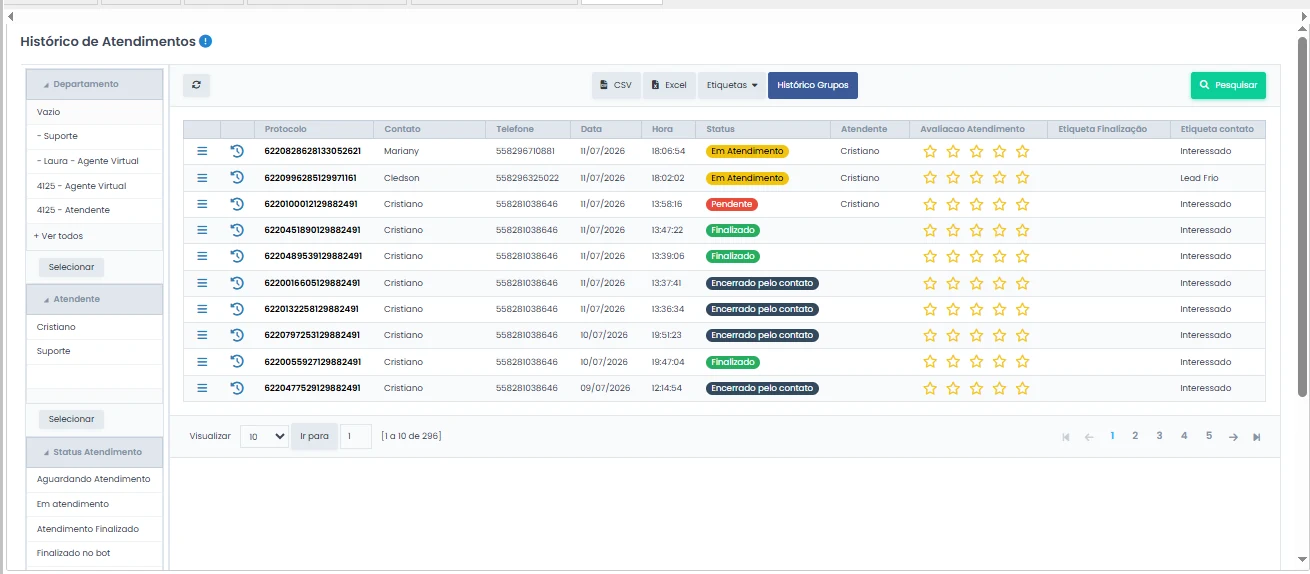
Task: Click the vertical page scrollbar
Action: pos(1302,215)
